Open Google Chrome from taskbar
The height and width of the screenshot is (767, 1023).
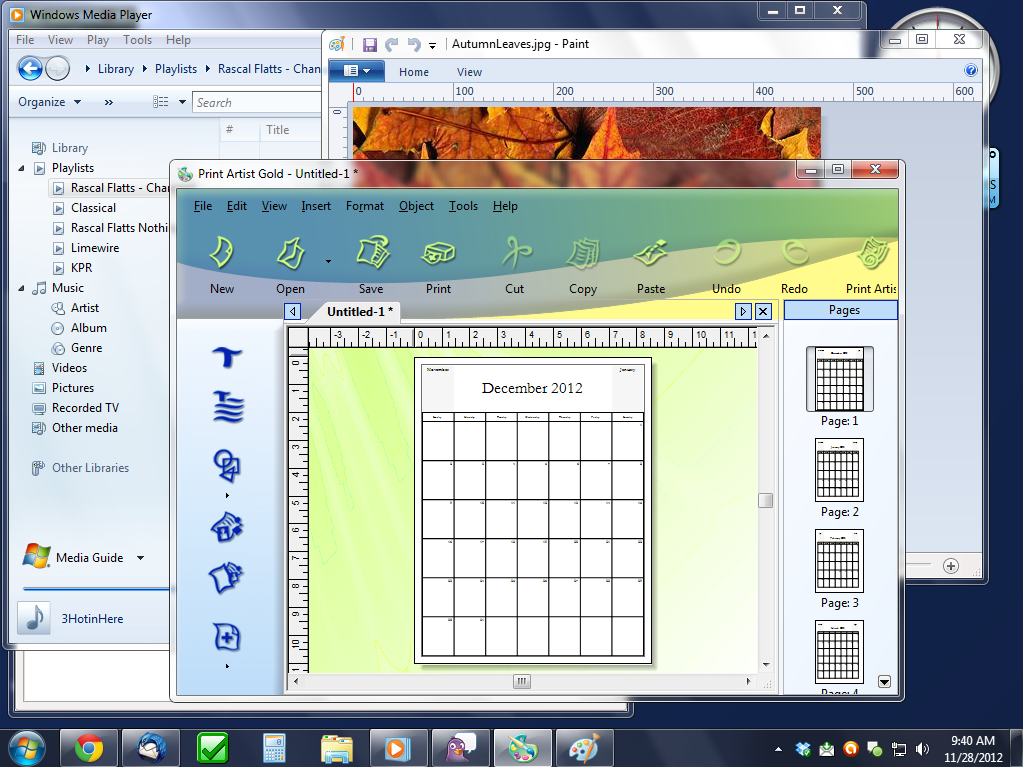coord(89,748)
